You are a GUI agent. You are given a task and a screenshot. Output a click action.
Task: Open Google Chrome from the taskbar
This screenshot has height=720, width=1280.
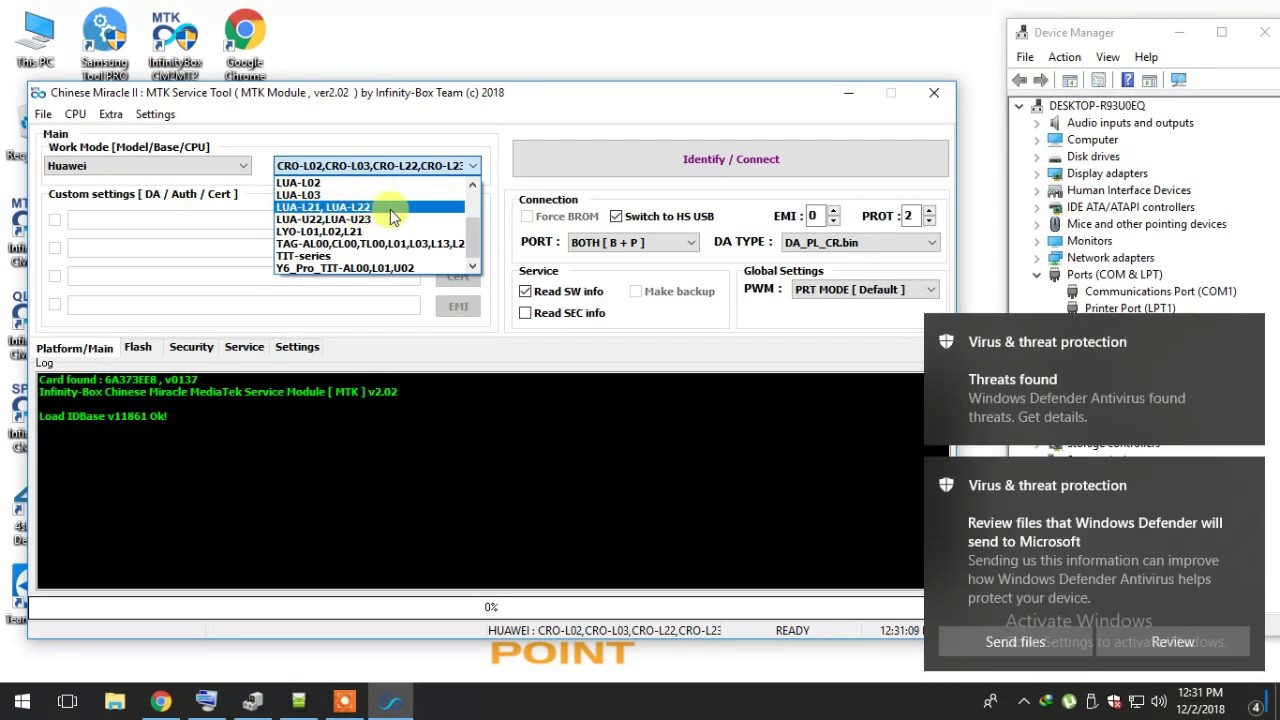[160, 701]
